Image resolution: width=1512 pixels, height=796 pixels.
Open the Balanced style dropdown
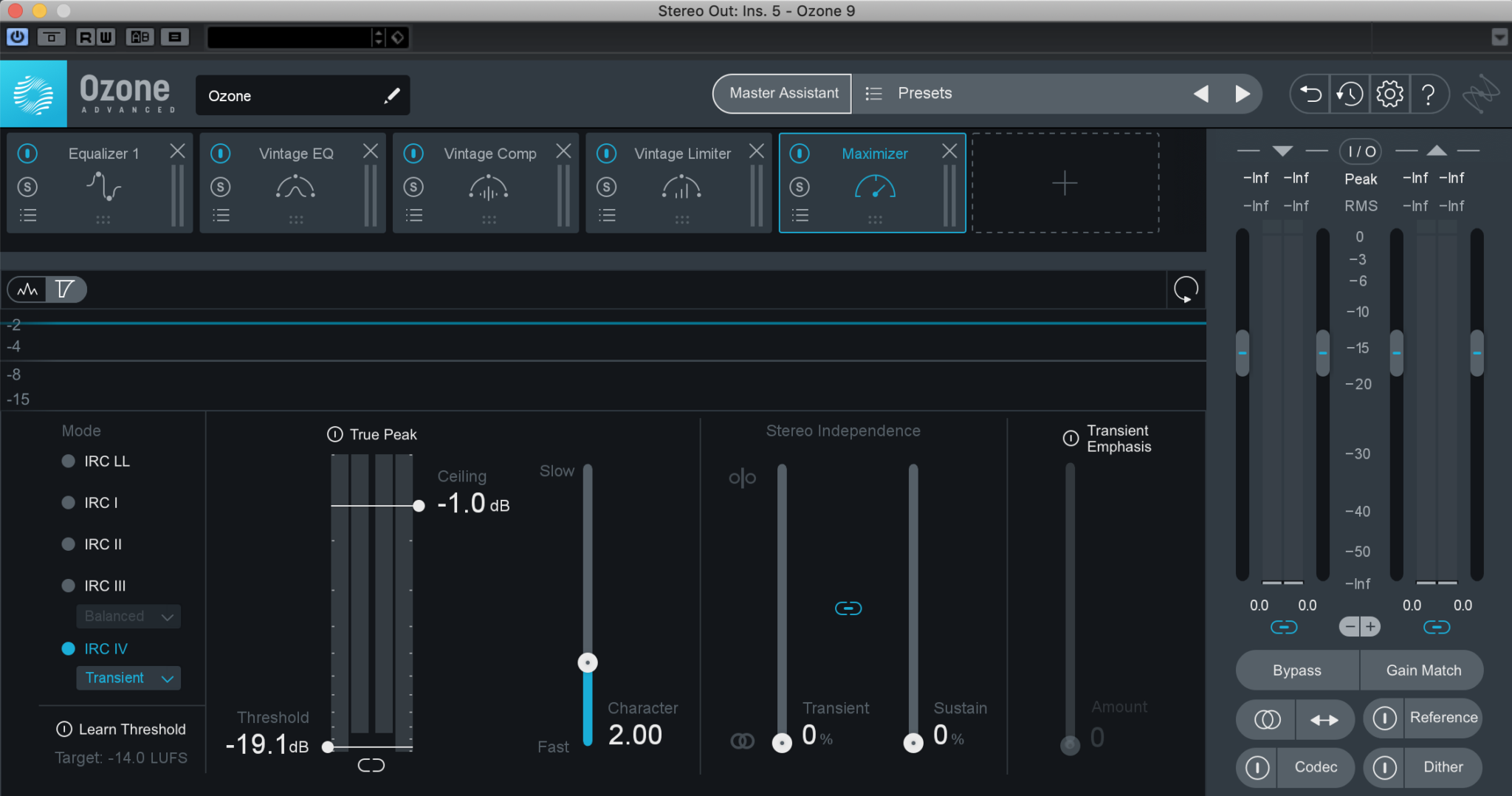point(128,616)
